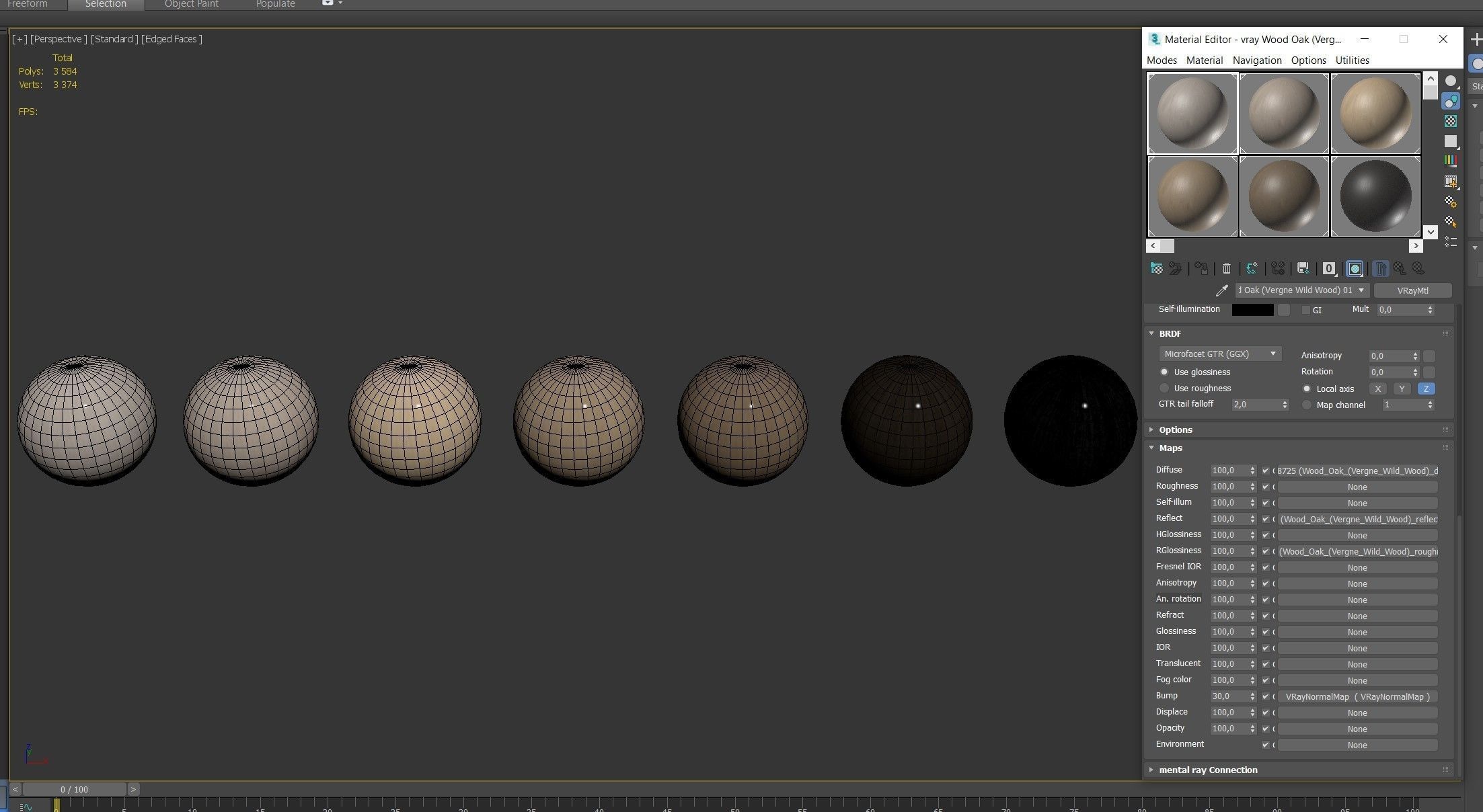Open the Navigation menu
This screenshot has height=812, width=1483.
pos(1256,60)
